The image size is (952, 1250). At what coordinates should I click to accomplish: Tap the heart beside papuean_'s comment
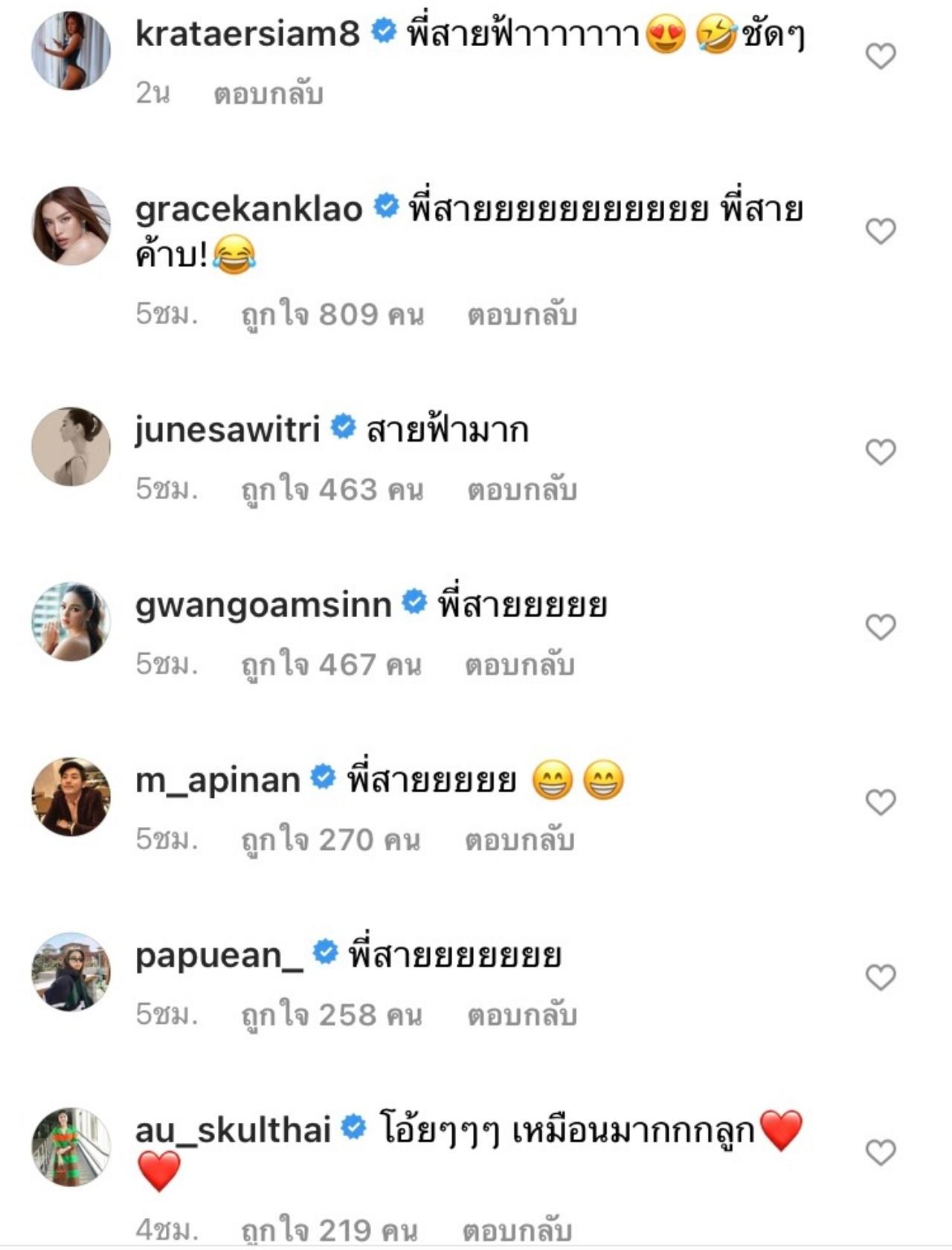[881, 977]
